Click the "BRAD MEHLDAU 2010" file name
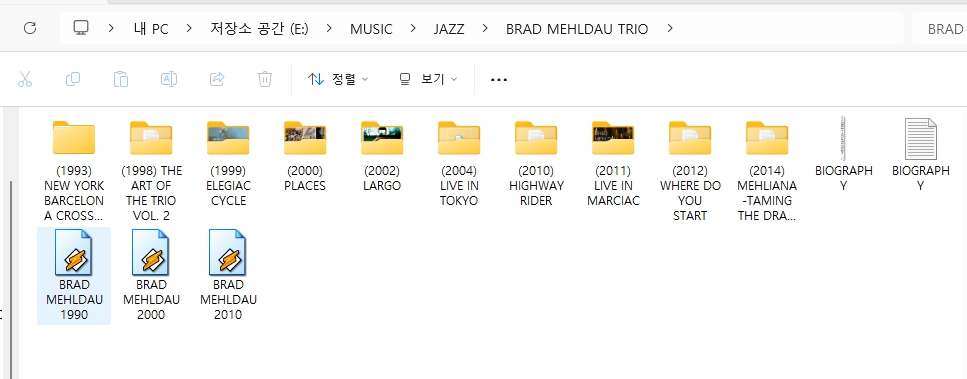 pyautogui.click(x=228, y=300)
